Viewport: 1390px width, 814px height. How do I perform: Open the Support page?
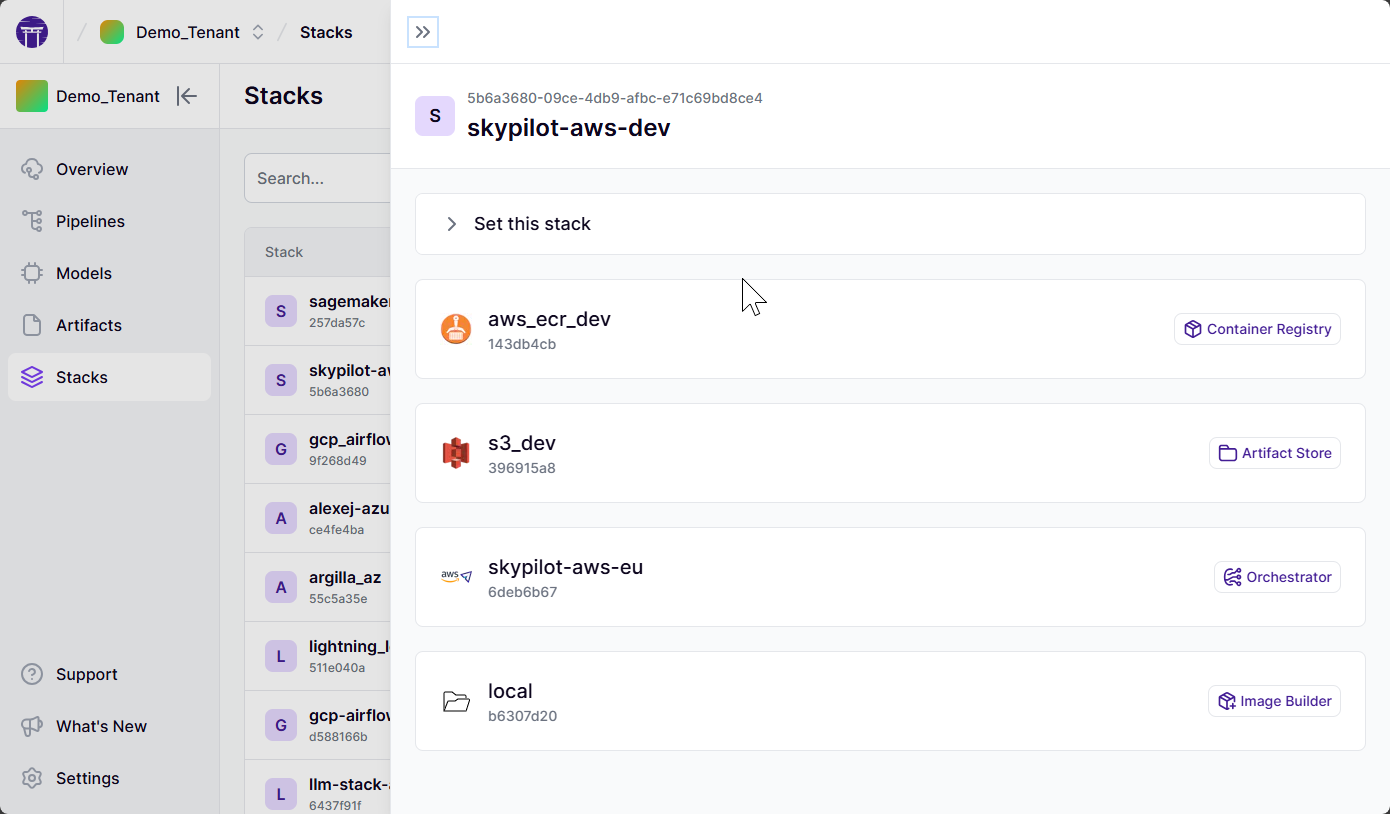86,674
